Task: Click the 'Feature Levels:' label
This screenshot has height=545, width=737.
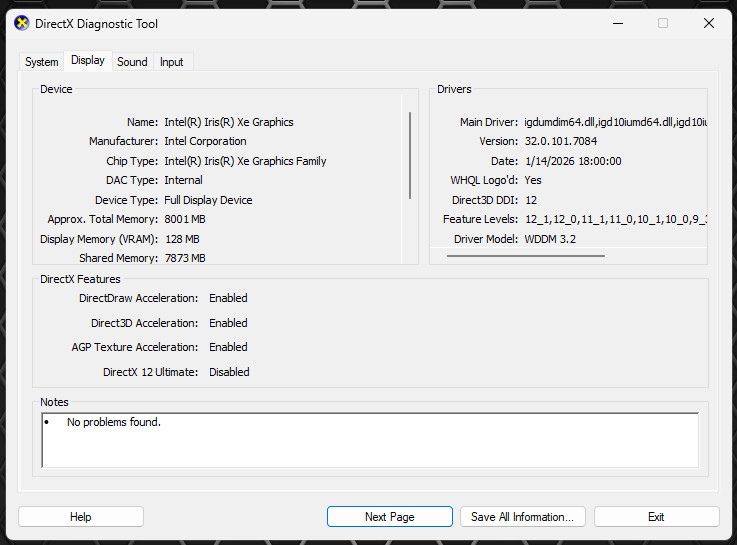Action: (x=480, y=219)
